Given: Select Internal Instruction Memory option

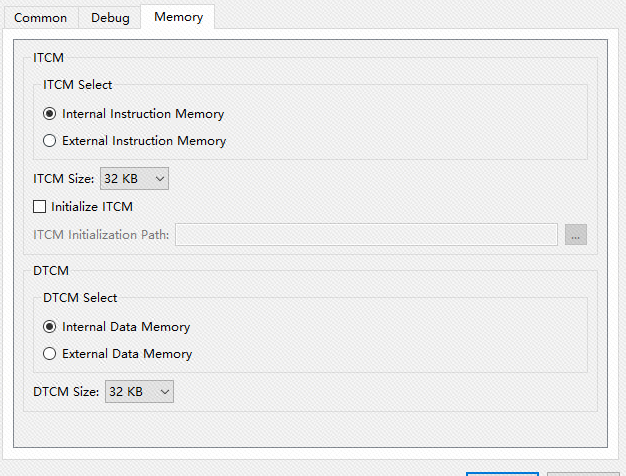Looking at the screenshot, I should [50, 114].
